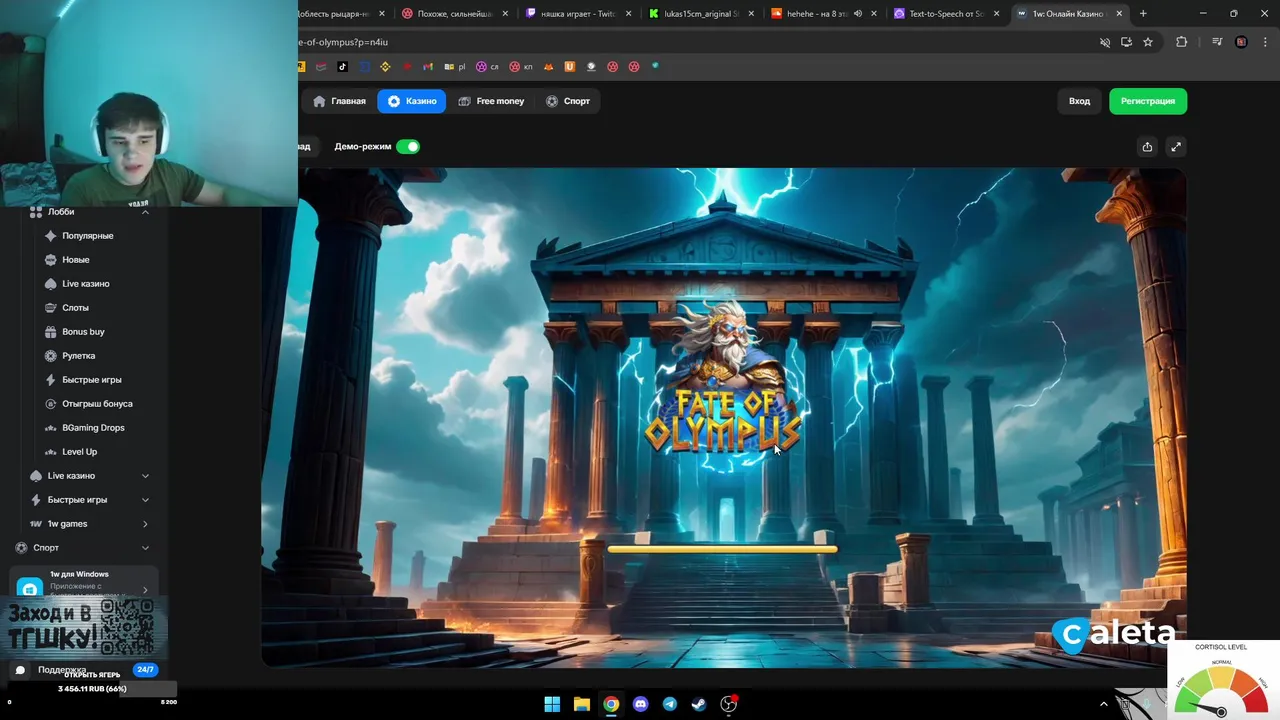
Task: Click the green Регистрация button
Action: click(x=1147, y=101)
